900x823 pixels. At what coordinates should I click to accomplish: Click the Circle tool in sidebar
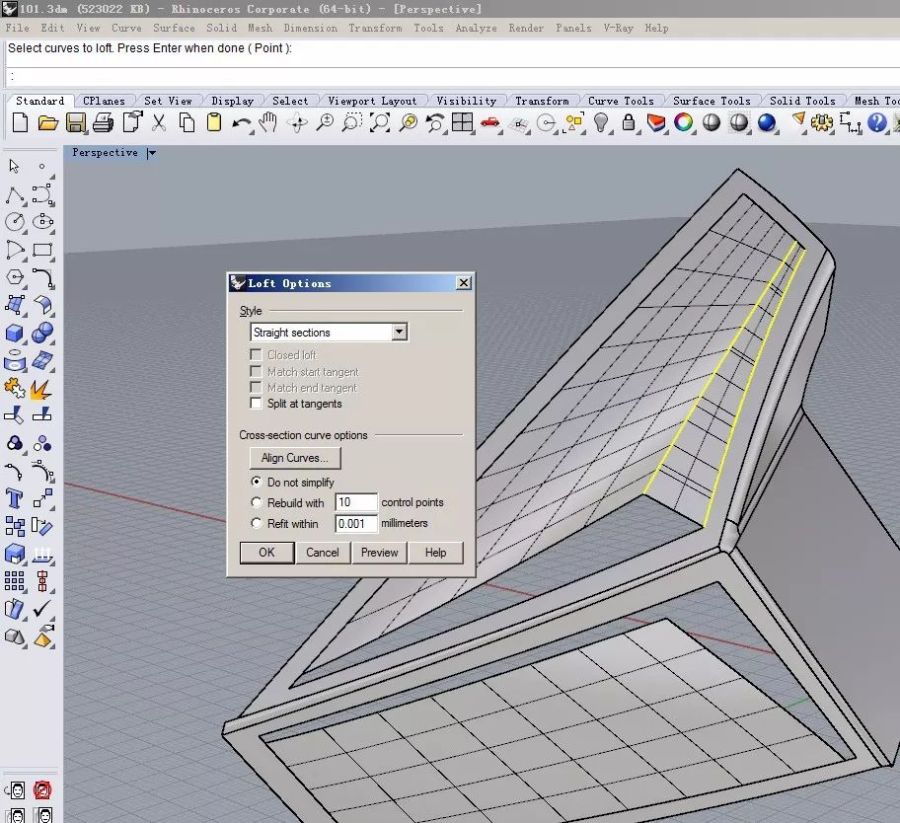15,222
